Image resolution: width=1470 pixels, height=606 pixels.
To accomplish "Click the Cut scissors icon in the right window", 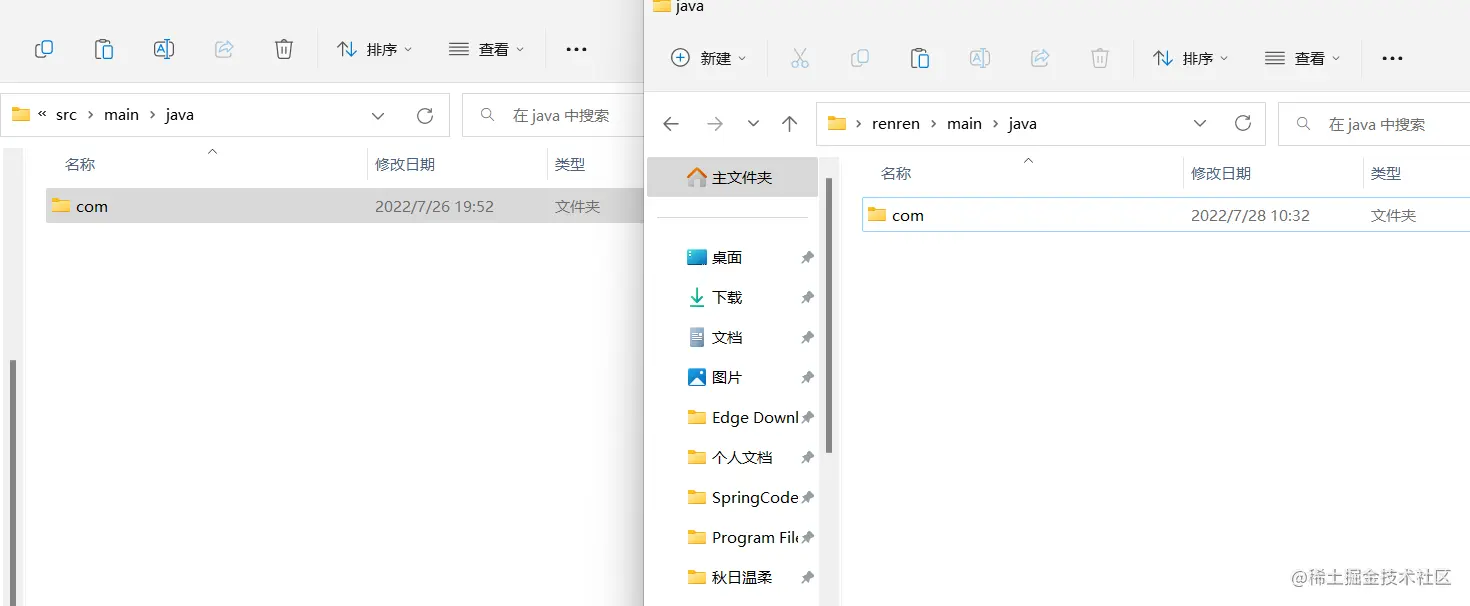I will tap(800, 58).
